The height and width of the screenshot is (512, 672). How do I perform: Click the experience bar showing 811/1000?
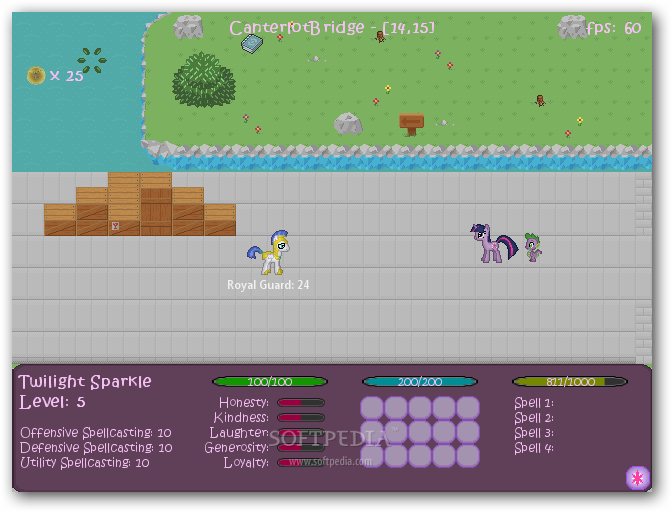click(570, 382)
